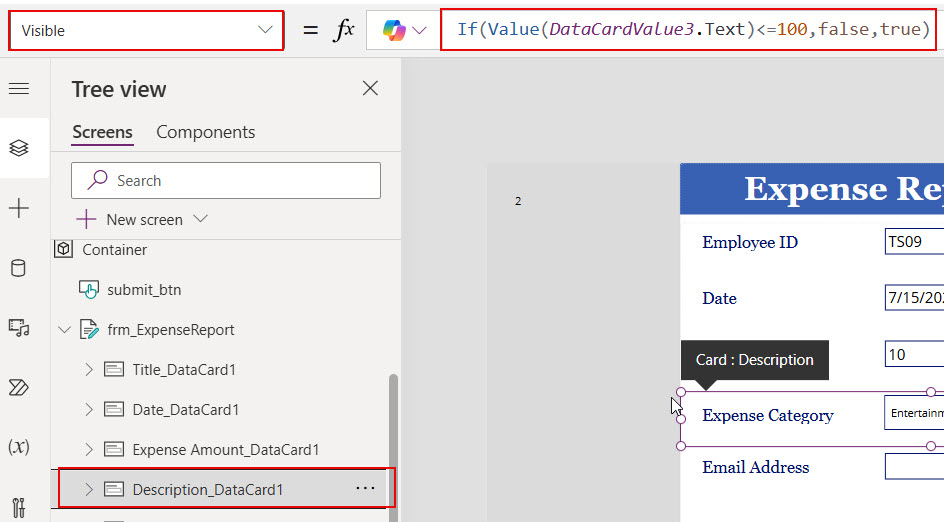Click the fx formula icon
This screenshot has height=522, width=944.
click(344, 30)
